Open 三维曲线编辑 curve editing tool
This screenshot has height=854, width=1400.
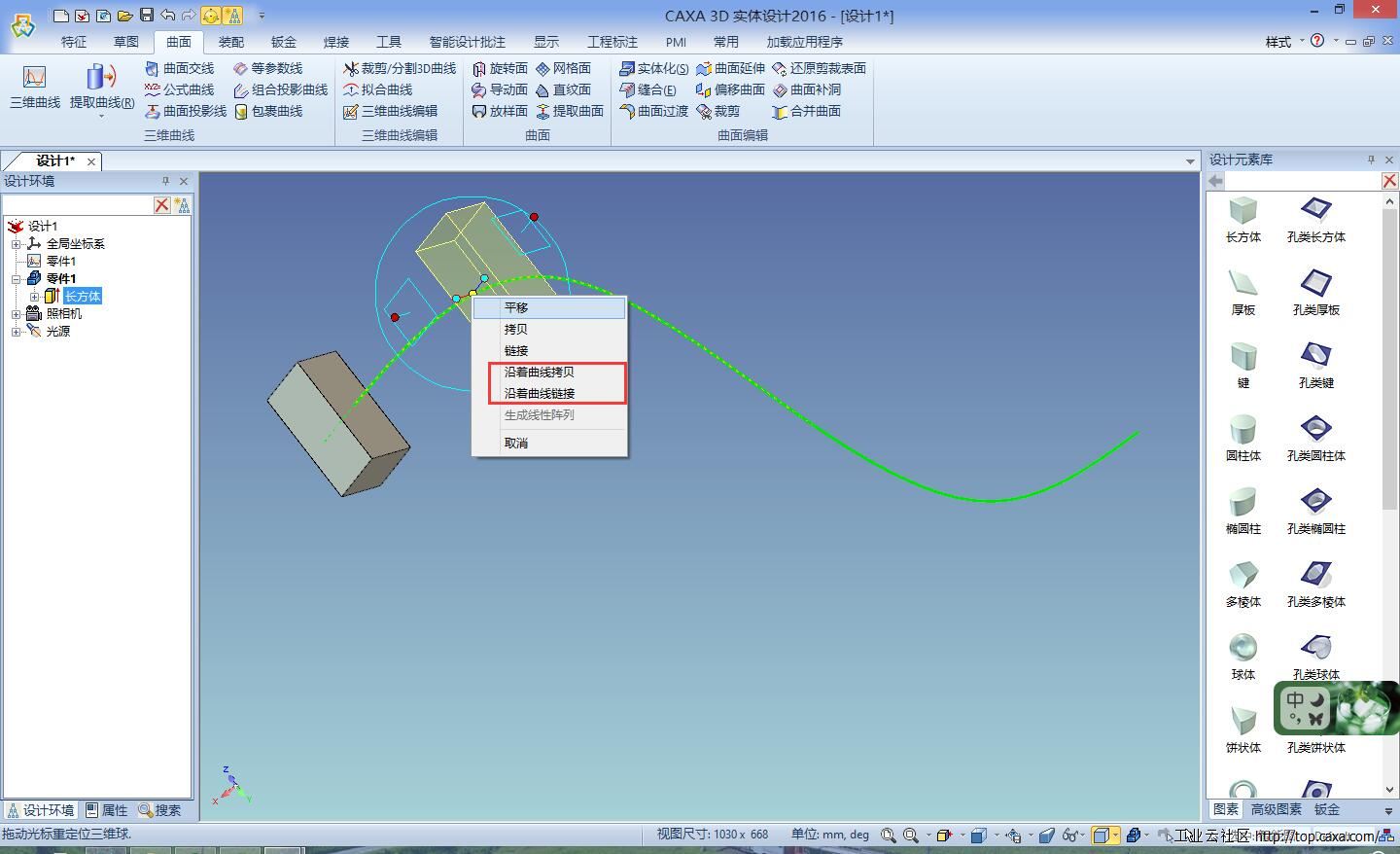[x=390, y=111]
